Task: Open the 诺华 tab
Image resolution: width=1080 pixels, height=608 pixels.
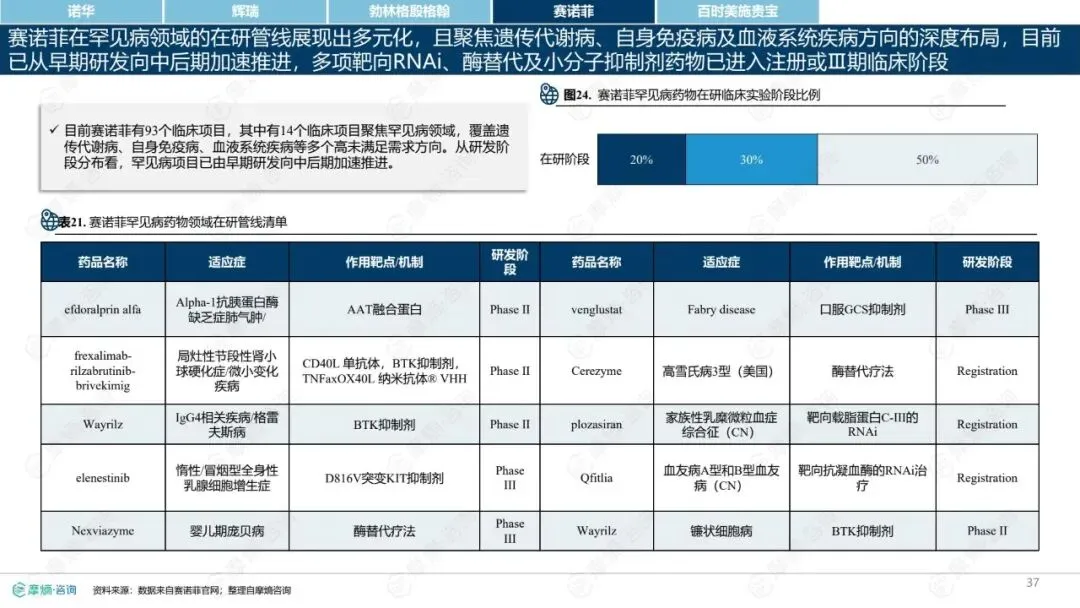Action: point(81,11)
